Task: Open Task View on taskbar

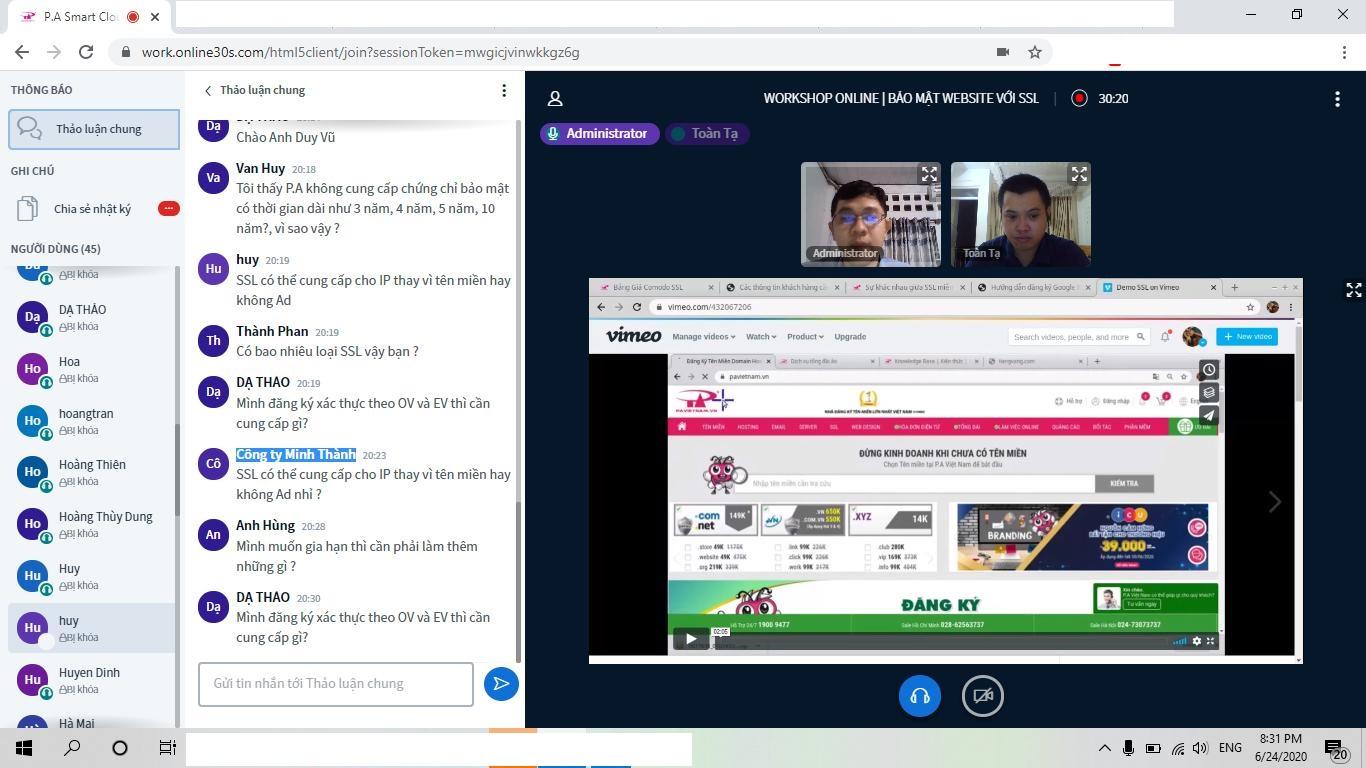Action: point(168,748)
